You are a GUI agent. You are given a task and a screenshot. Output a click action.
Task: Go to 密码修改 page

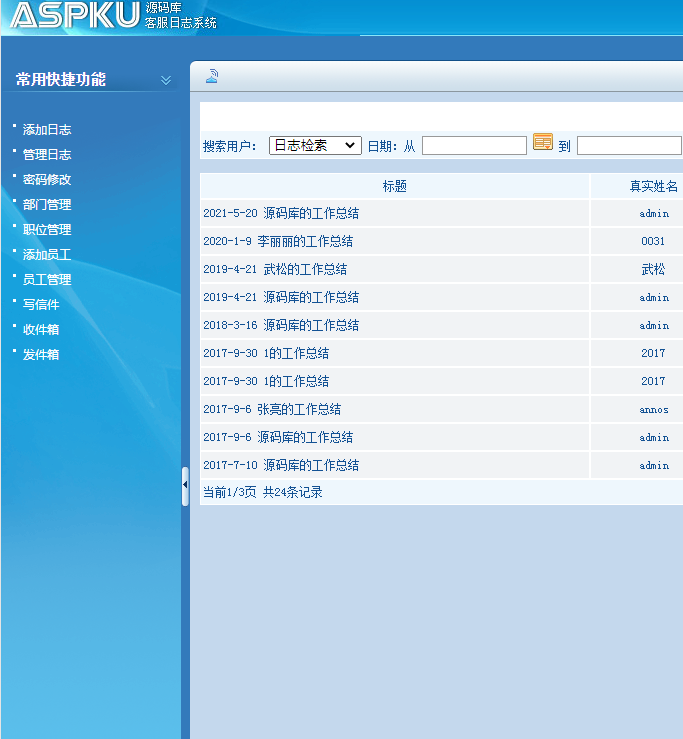pyautogui.click(x=47, y=180)
